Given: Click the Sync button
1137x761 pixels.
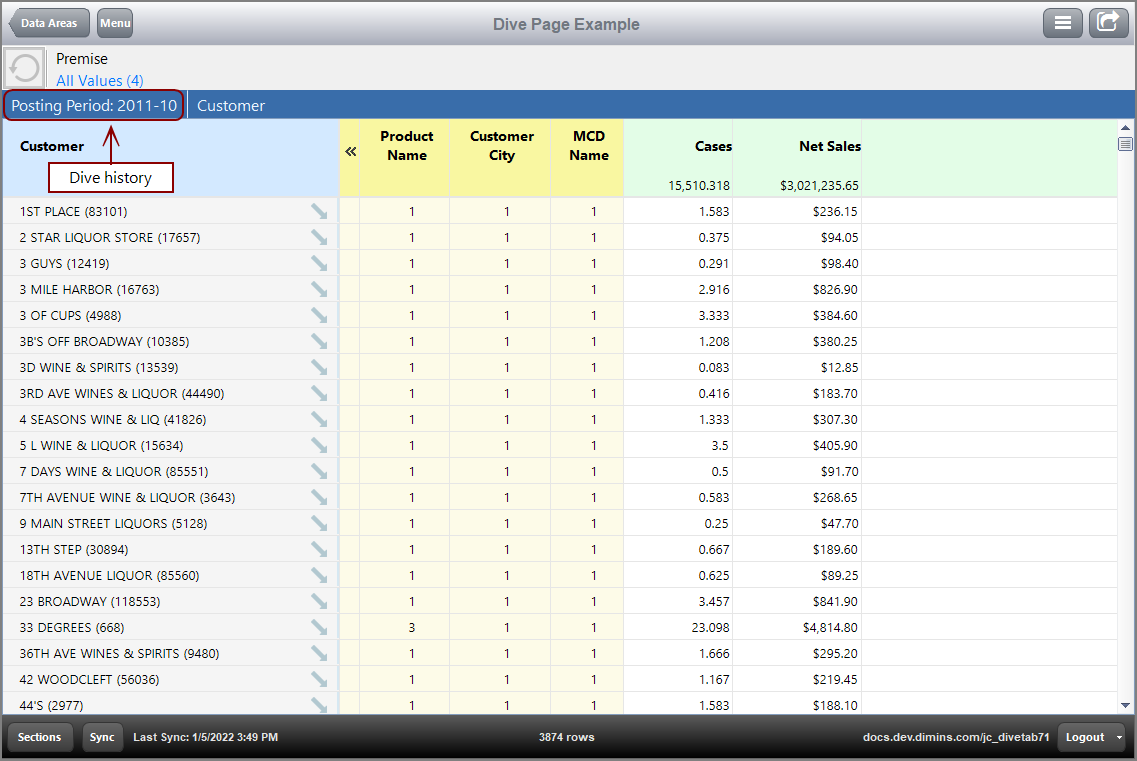Looking at the screenshot, I should 102,737.
